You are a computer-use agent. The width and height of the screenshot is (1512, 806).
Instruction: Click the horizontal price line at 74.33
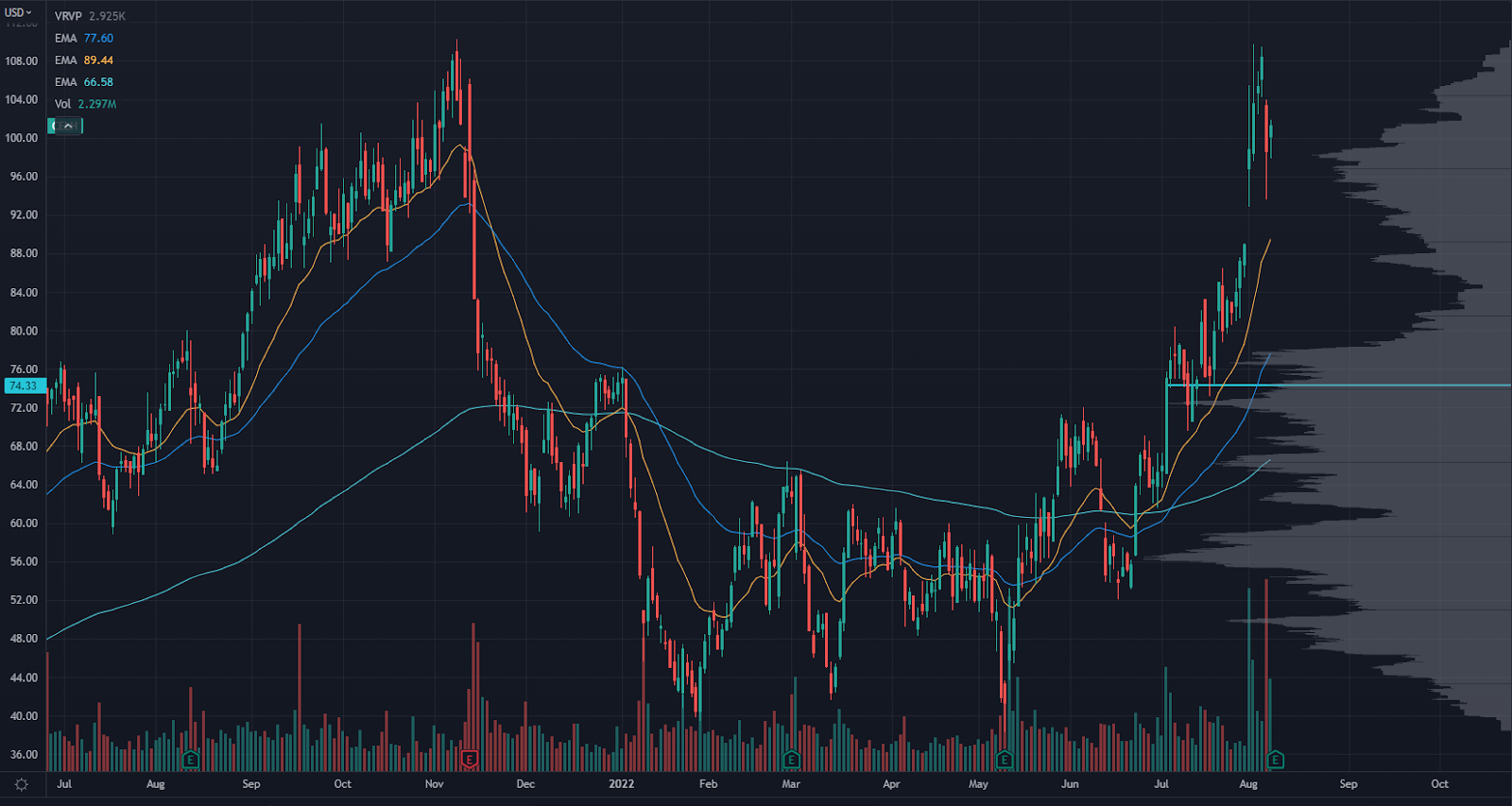pos(1338,386)
